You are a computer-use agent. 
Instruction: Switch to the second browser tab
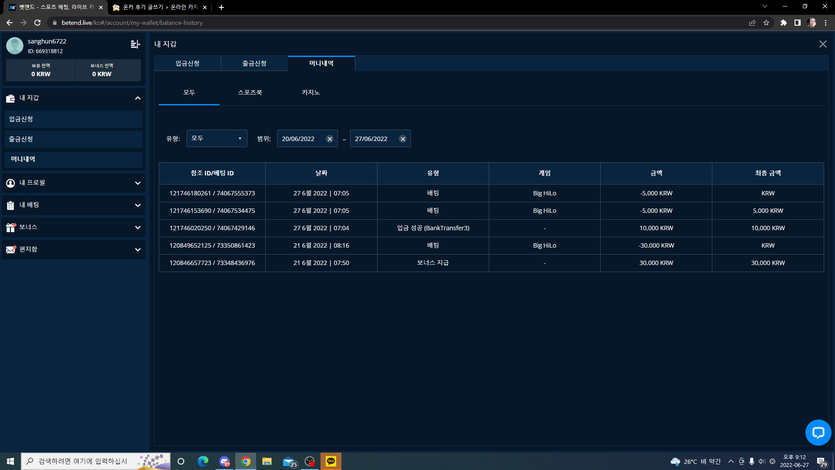[x=160, y=7]
